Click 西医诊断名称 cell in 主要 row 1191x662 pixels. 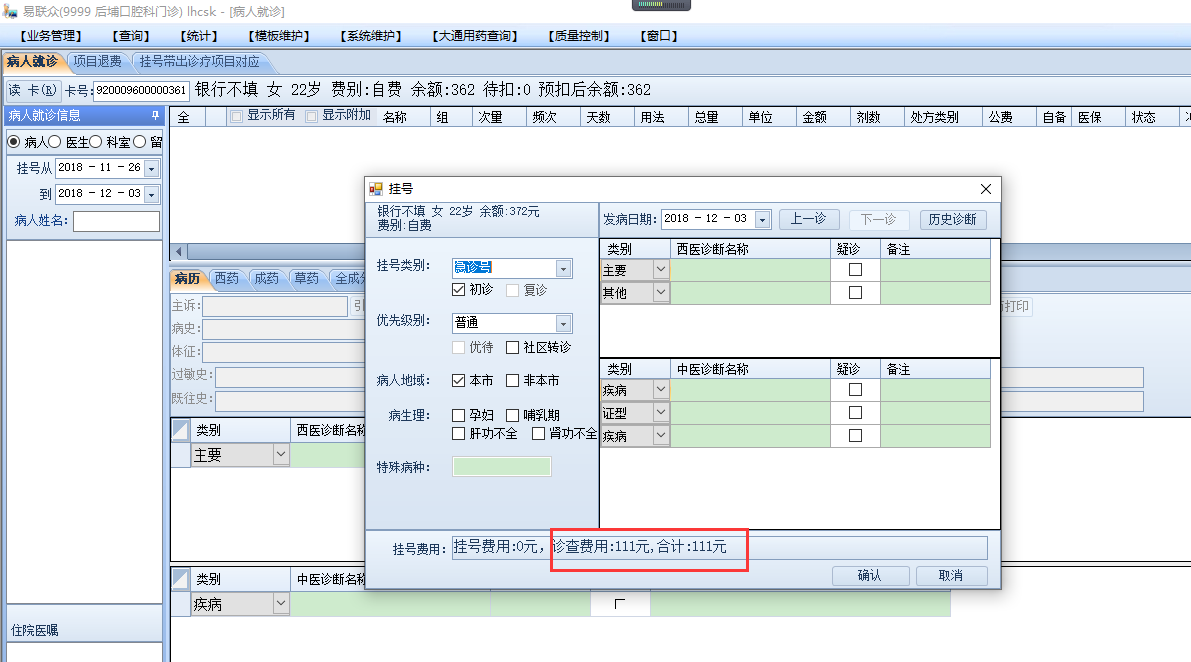tap(750, 270)
